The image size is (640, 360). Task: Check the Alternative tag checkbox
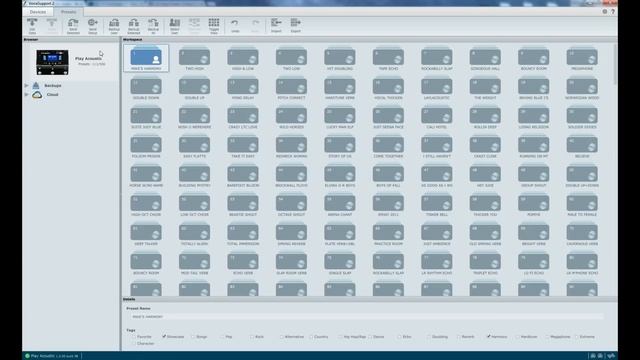(x=282, y=337)
